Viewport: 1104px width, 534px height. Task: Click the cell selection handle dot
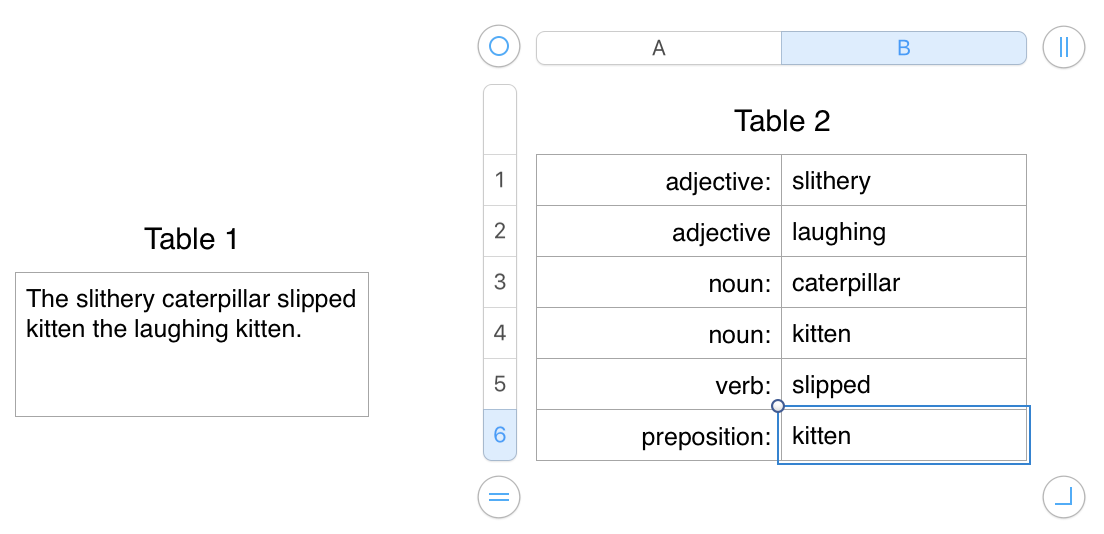(778, 406)
